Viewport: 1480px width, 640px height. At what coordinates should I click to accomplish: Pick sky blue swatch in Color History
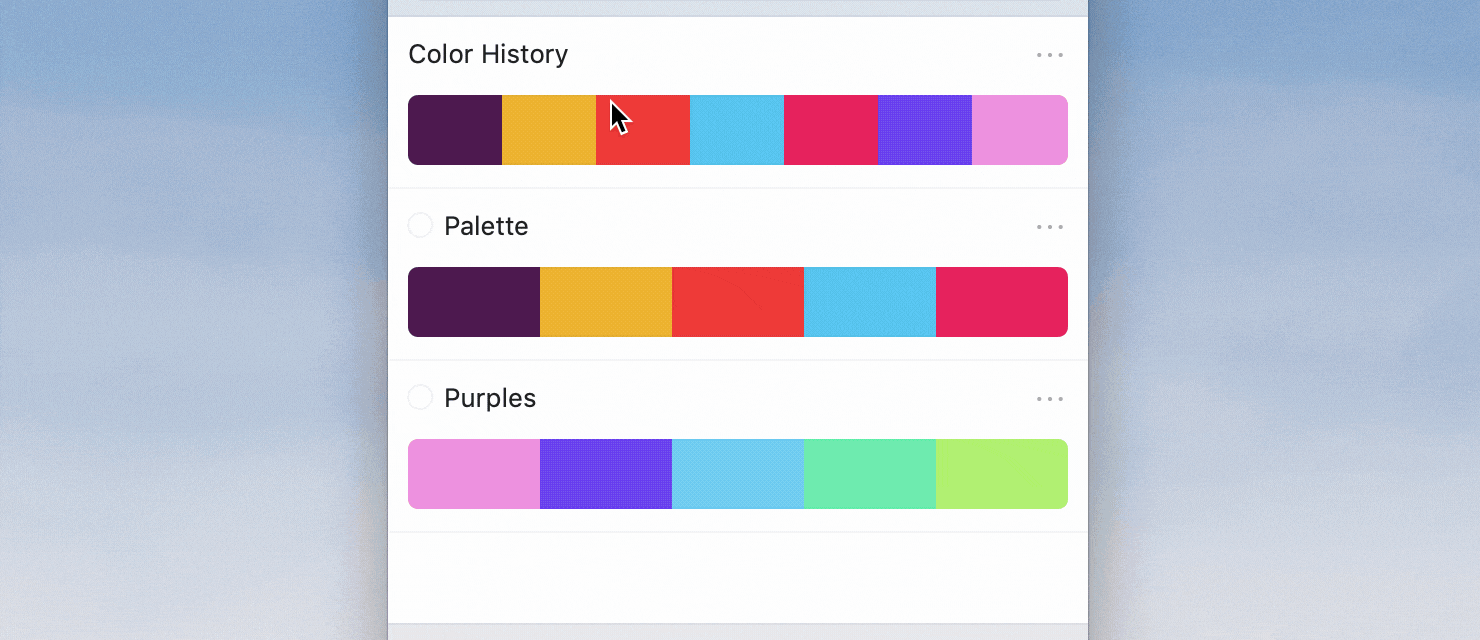[737, 130]
